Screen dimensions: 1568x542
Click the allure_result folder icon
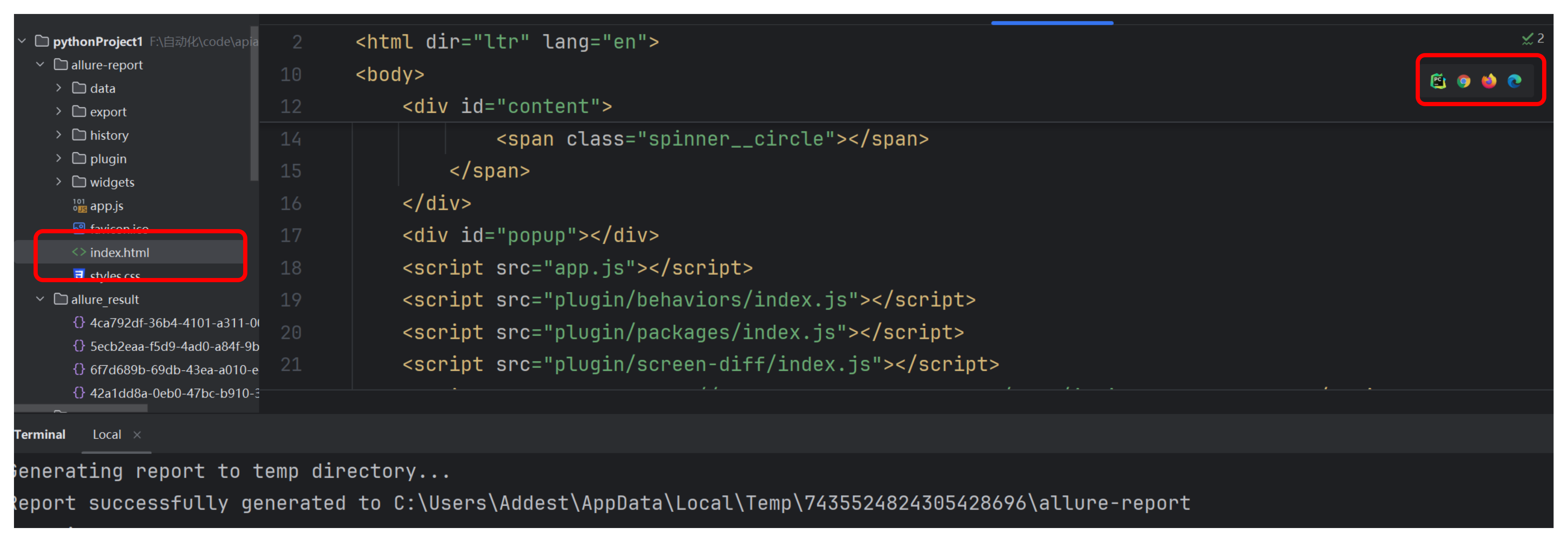[60, 299]
